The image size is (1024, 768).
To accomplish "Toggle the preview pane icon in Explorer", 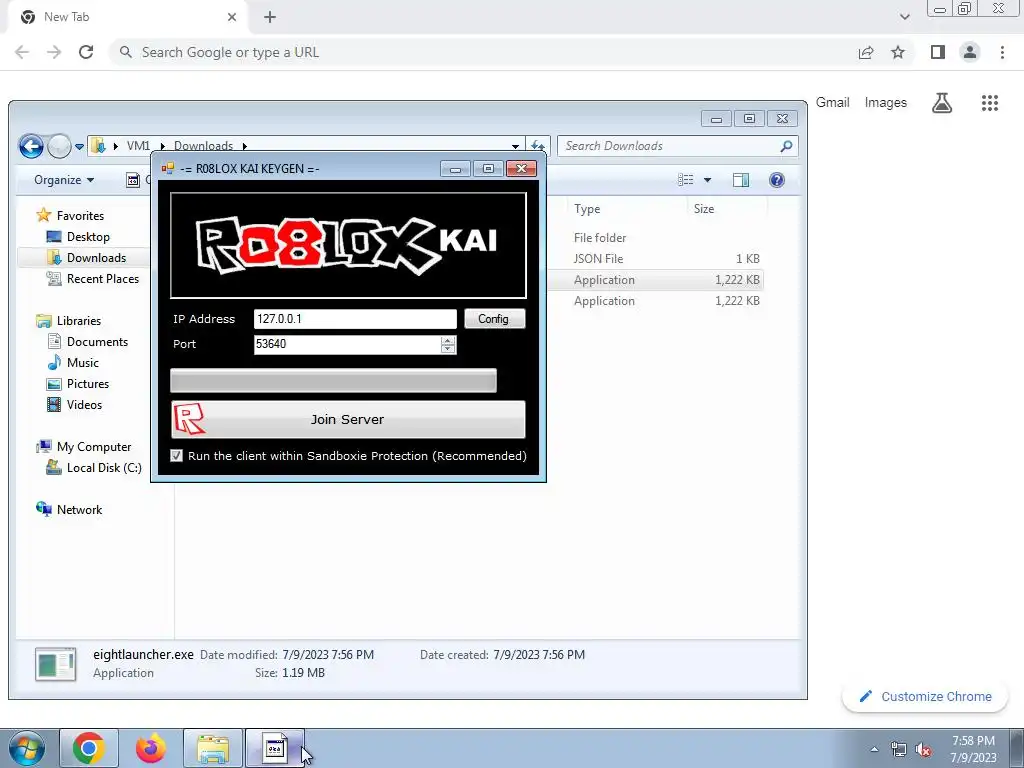I will [741, 180].
